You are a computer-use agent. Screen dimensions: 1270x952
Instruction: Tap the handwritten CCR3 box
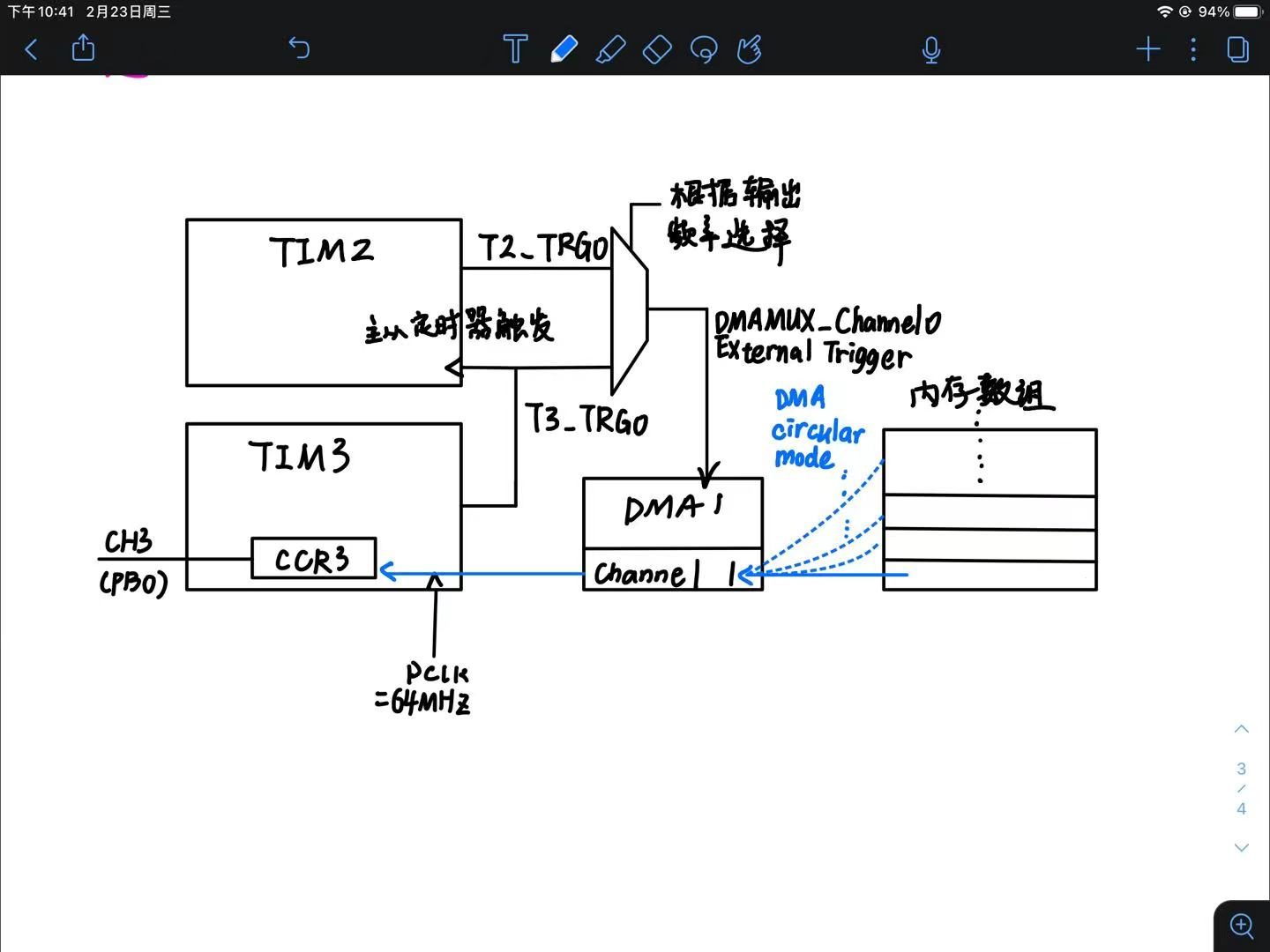pyautogui.click(x=313, y=559)
